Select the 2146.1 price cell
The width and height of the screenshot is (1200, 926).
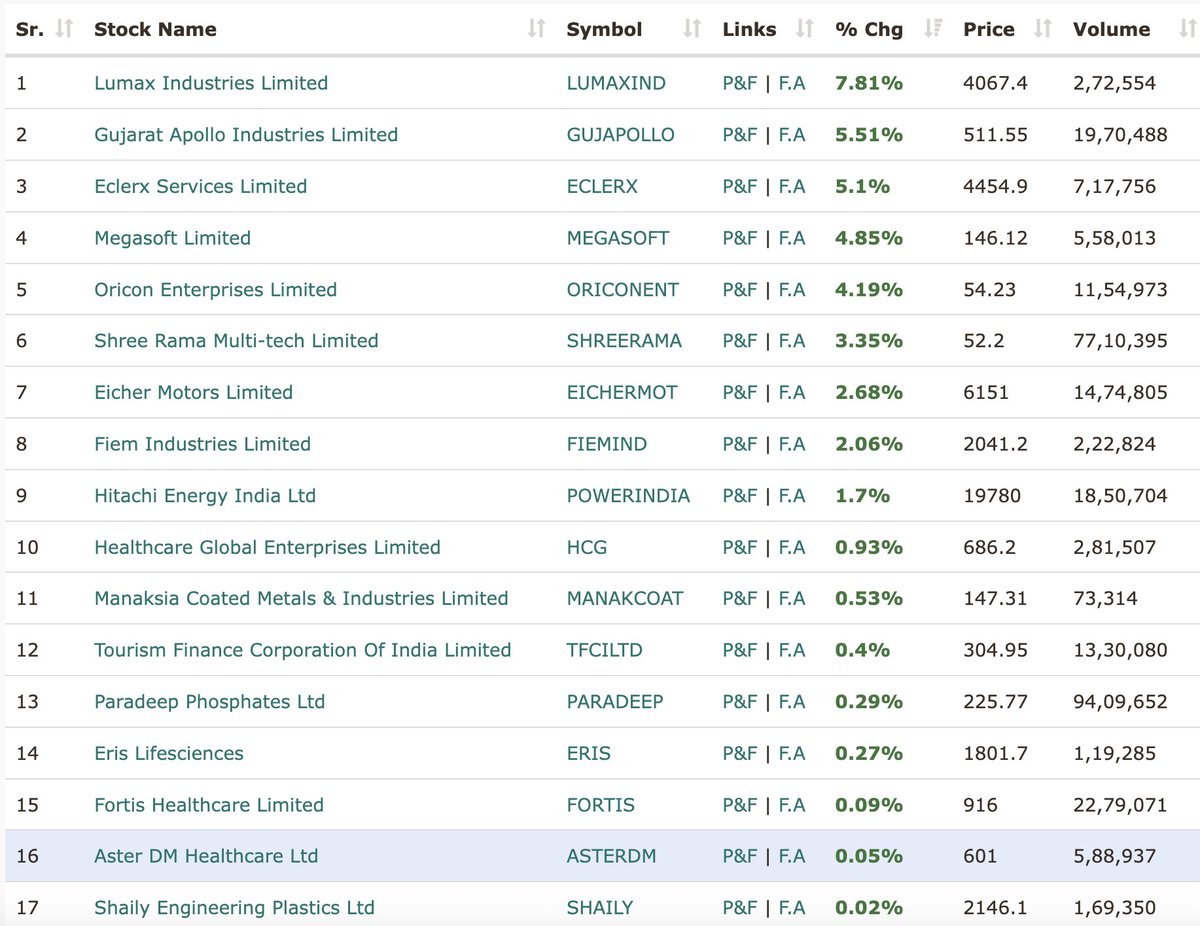[995, 908]
